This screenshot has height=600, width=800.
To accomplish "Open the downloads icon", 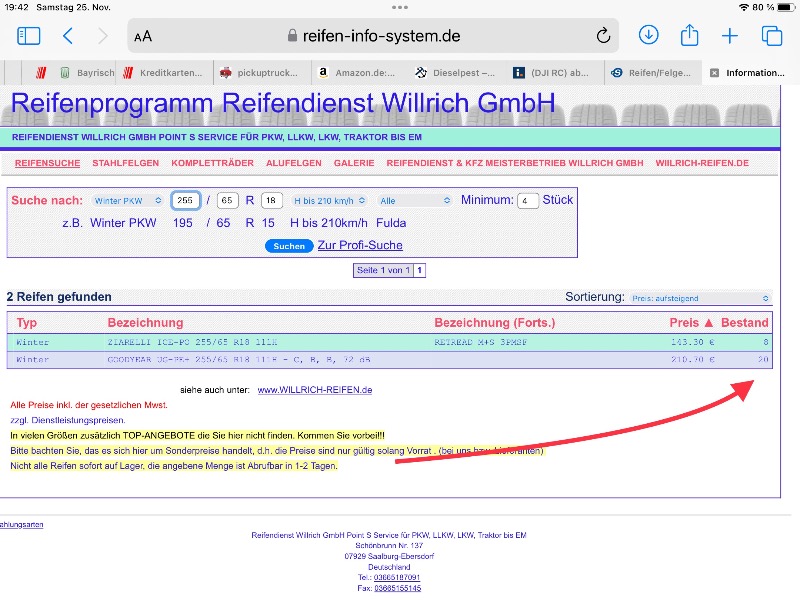I will [x=648, y=35].
